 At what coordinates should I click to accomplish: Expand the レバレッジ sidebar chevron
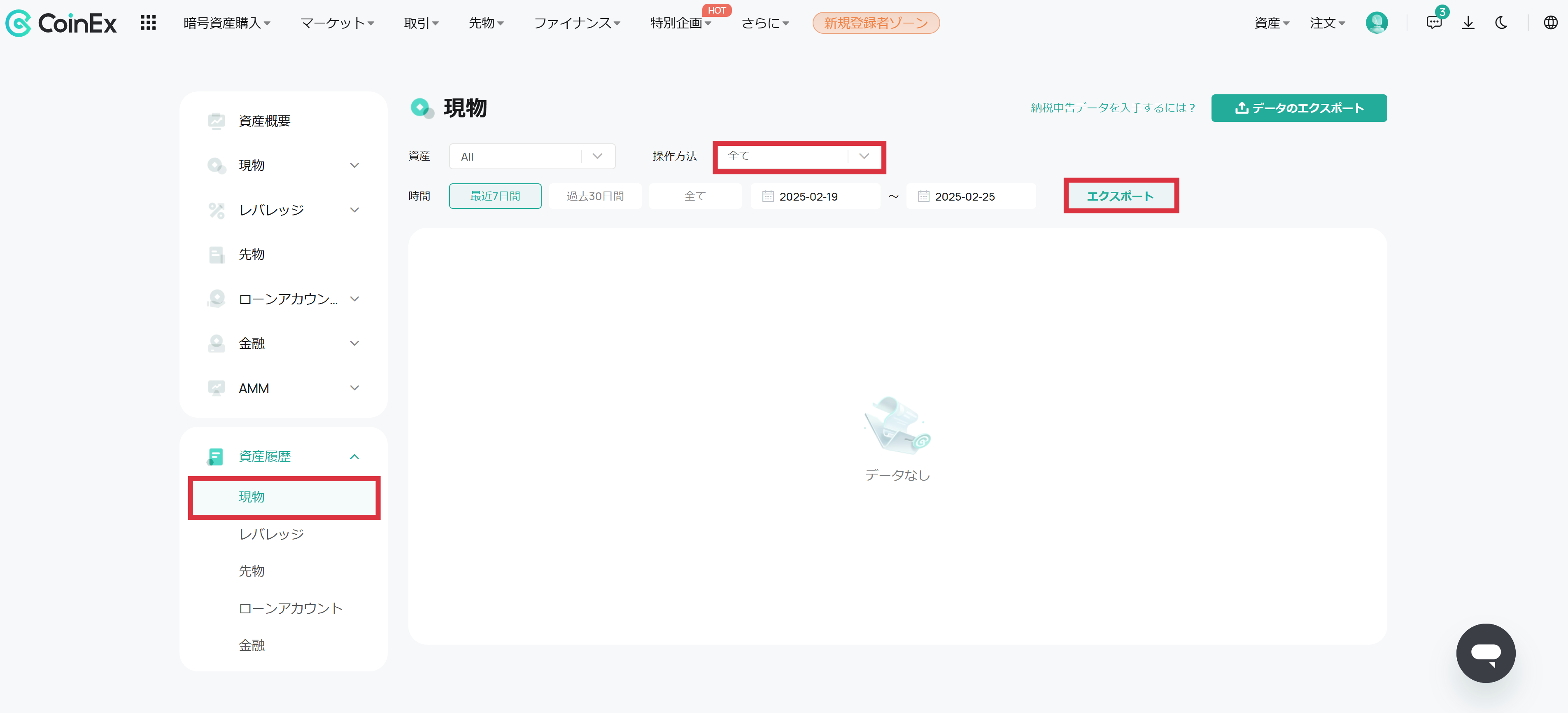tap(354, 210)
